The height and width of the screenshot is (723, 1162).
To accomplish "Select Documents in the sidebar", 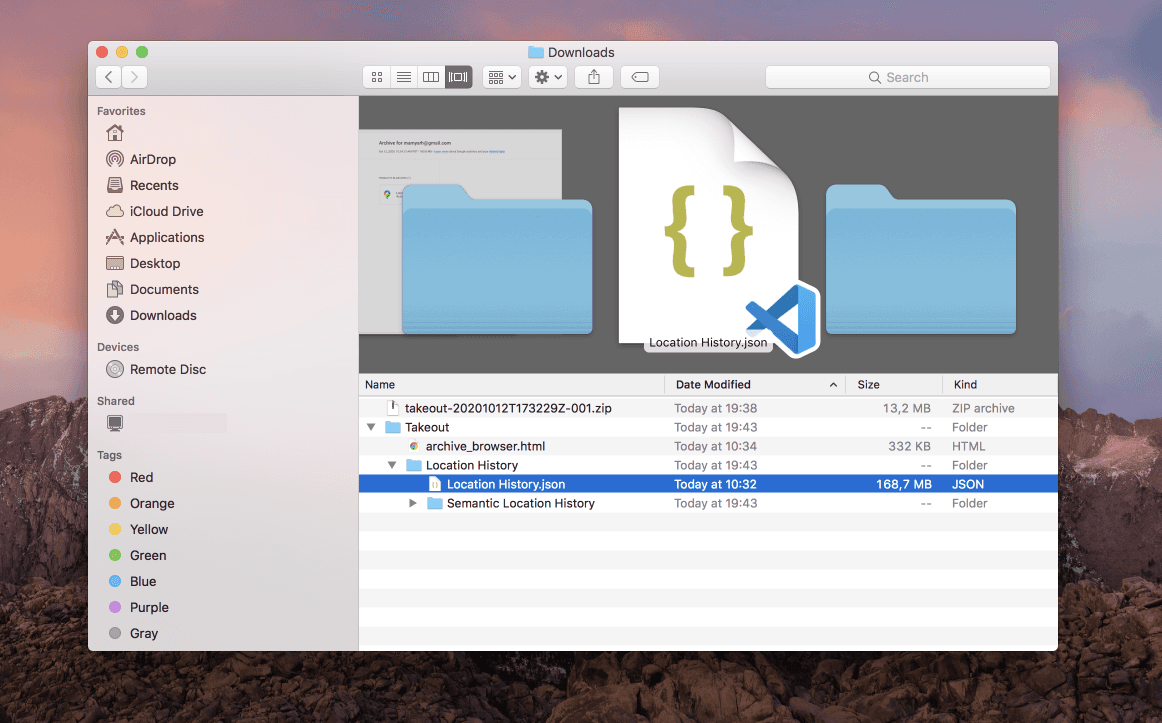I will coord(164,289).
